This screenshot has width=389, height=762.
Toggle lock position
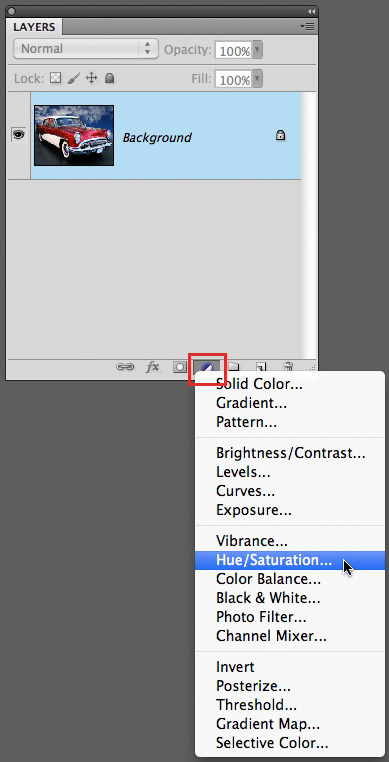[91, 78]
